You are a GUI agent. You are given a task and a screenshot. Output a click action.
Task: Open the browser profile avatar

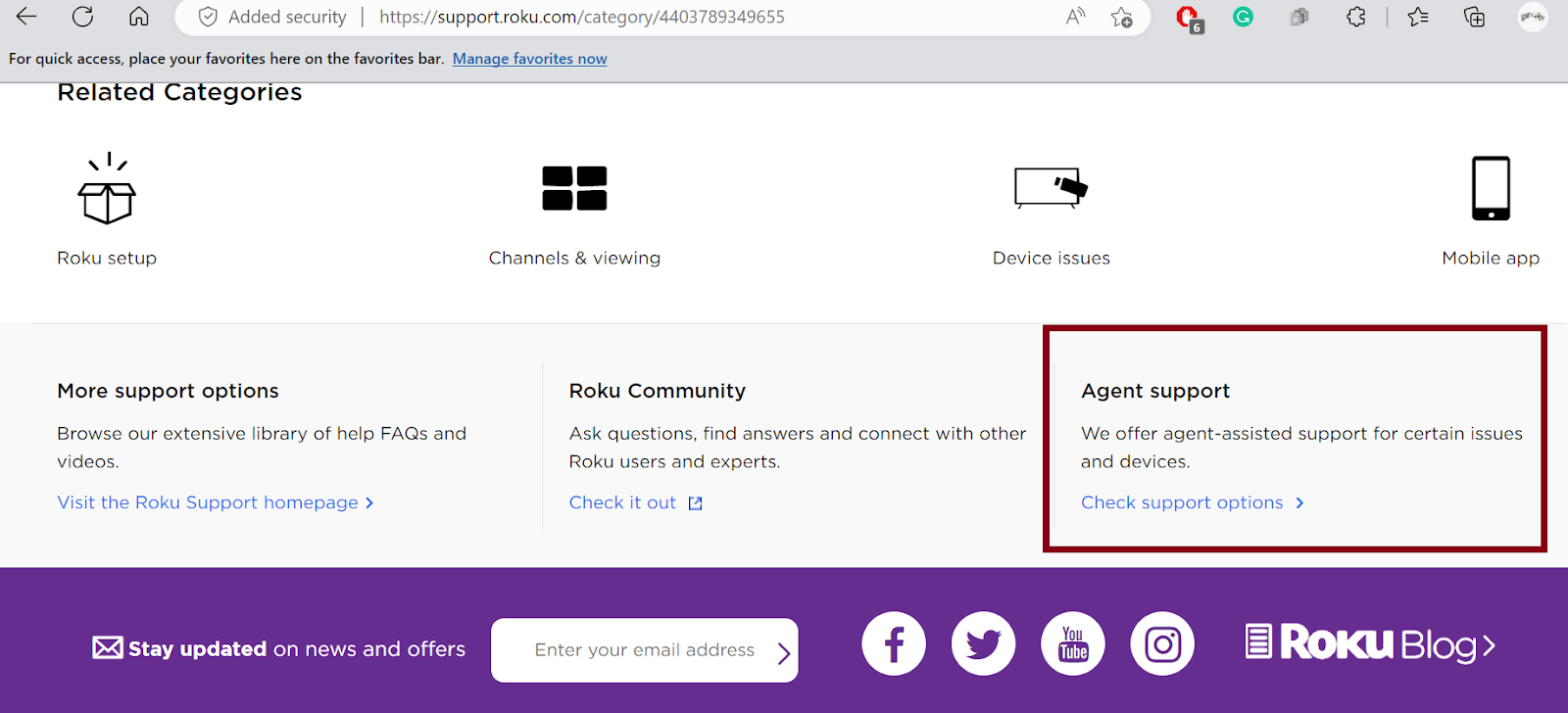1533,17
